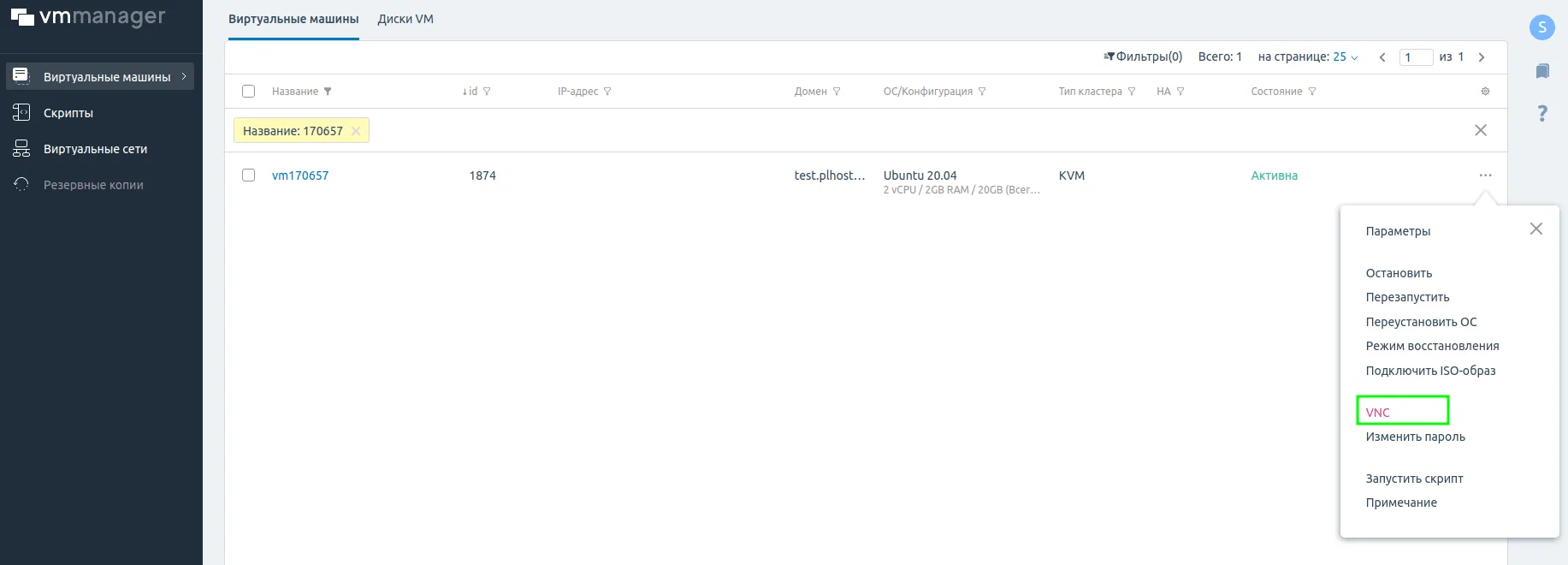The width and height of the screenshot is (1568, 565).
Task: Select the vm170657 row checkbox
Action: click(249, 175)
